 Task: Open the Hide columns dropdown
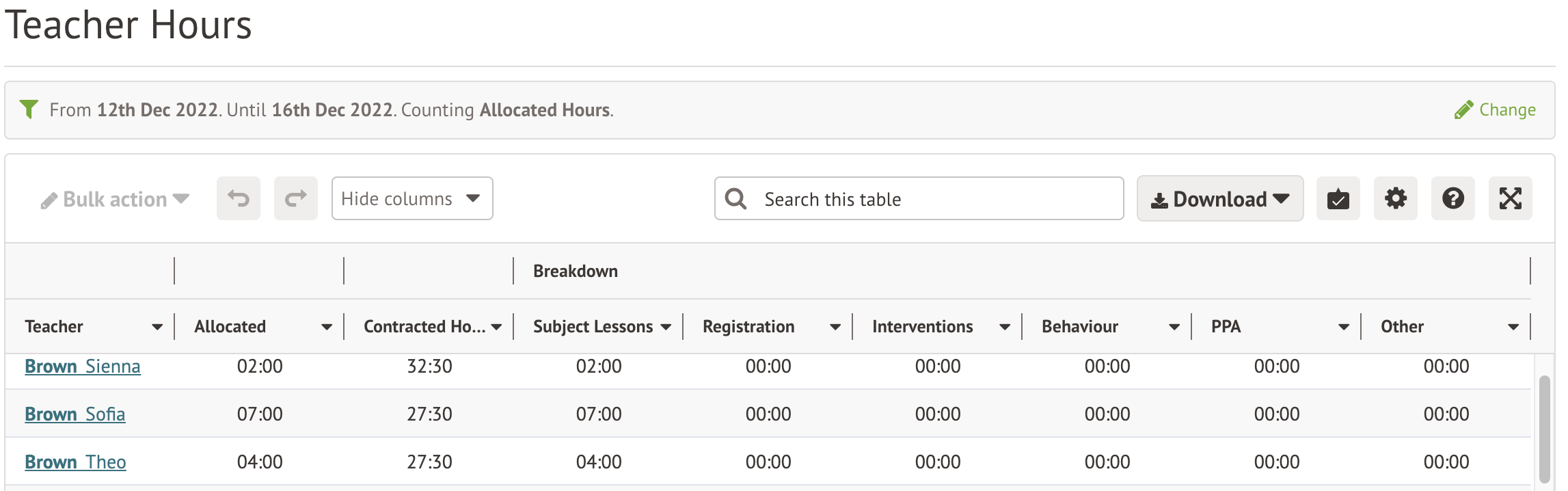pyautogui.click(x=411, y=198)
